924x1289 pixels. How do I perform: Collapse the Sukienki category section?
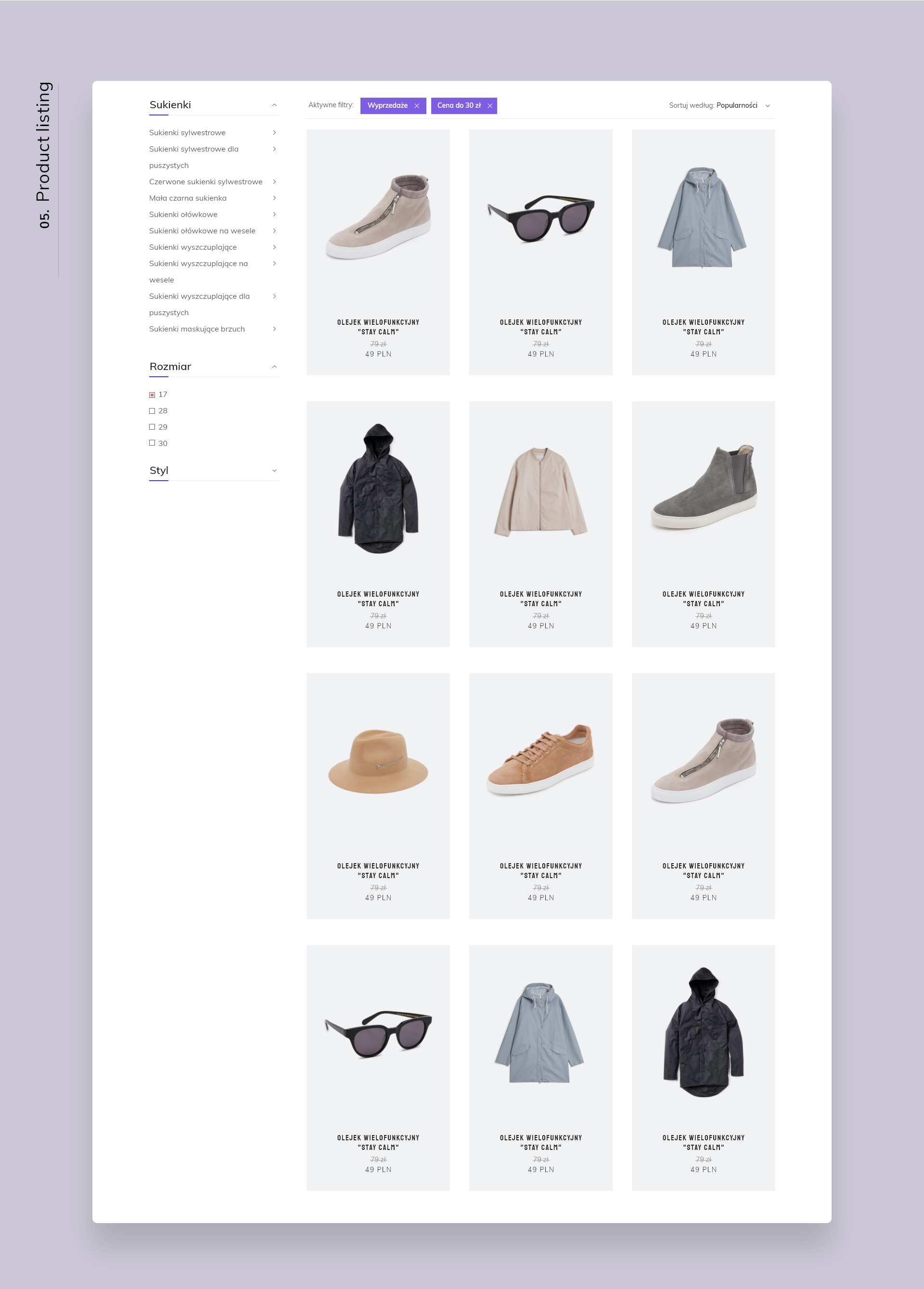coord(274,104)
